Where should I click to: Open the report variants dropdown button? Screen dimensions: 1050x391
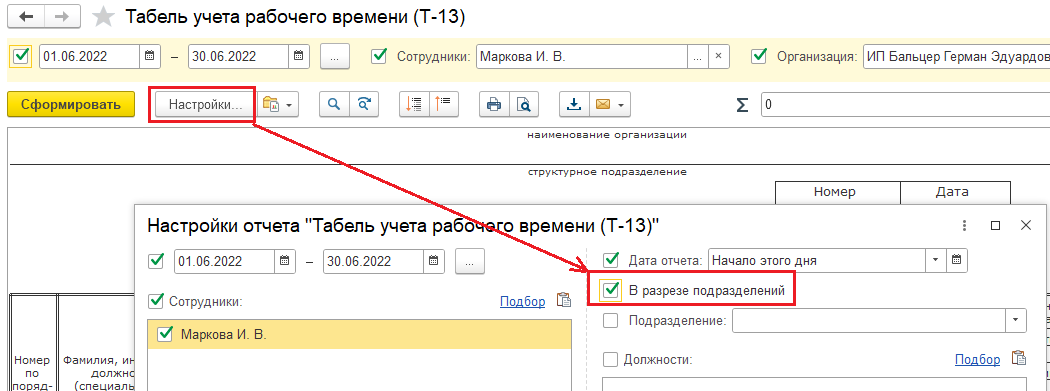(x=279, y=104)
